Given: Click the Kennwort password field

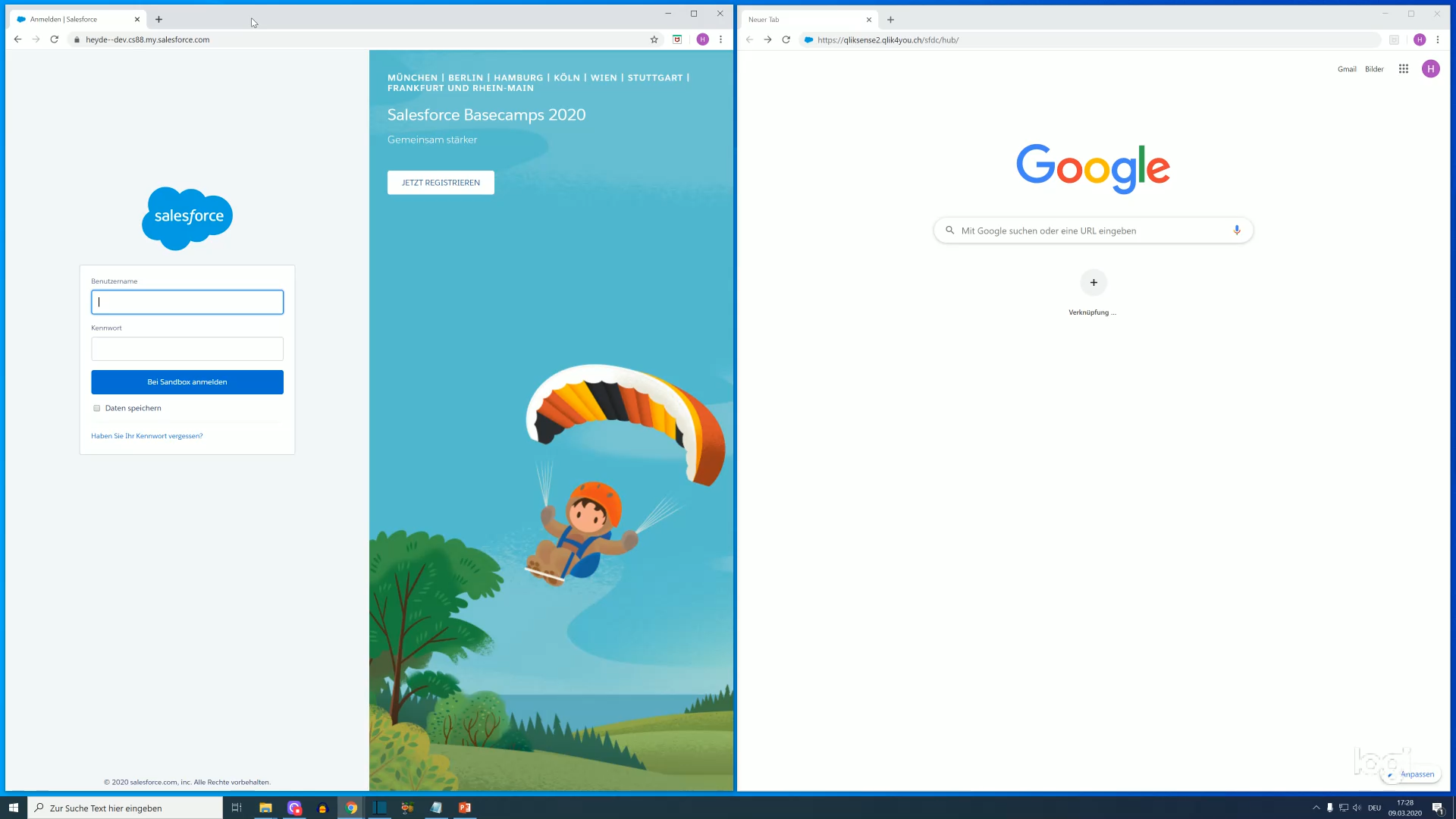Looking at the screenshot, I should coord(187,349).
